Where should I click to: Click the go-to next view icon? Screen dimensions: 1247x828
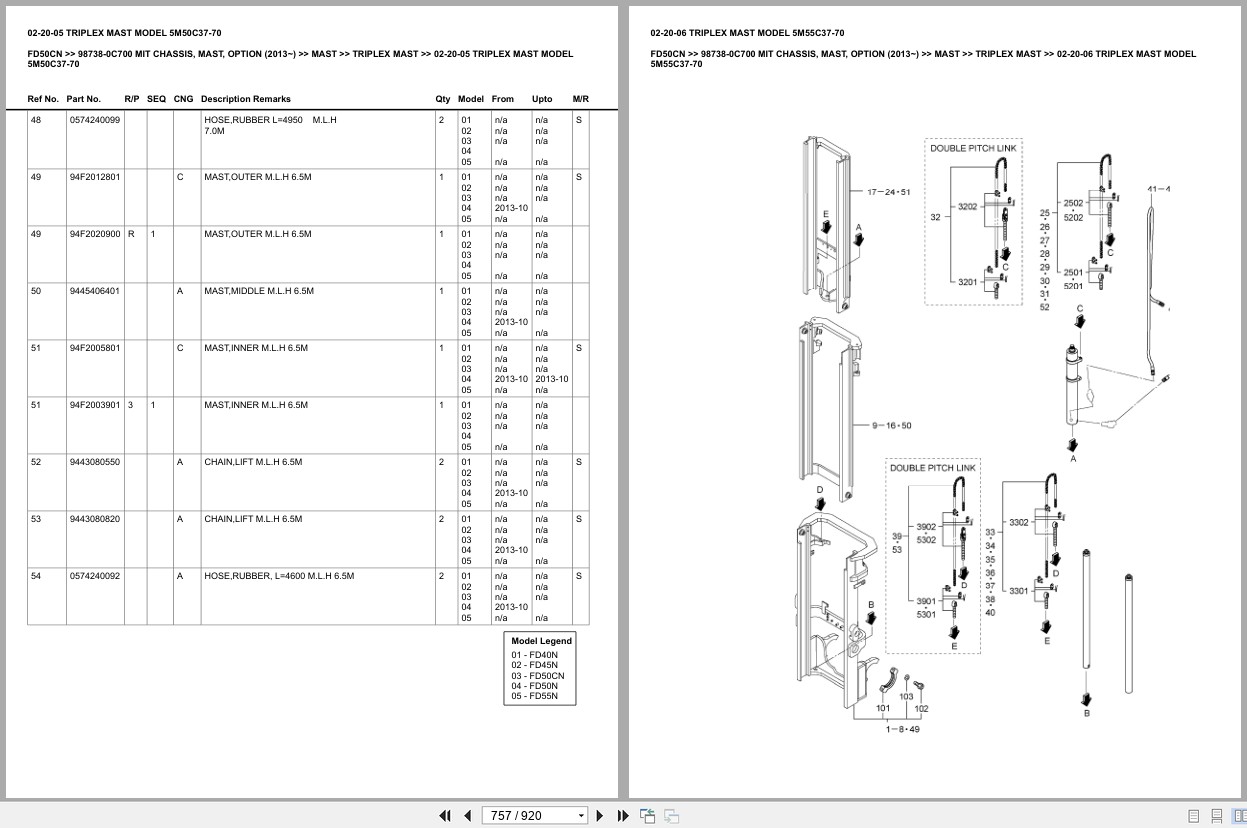672,816
